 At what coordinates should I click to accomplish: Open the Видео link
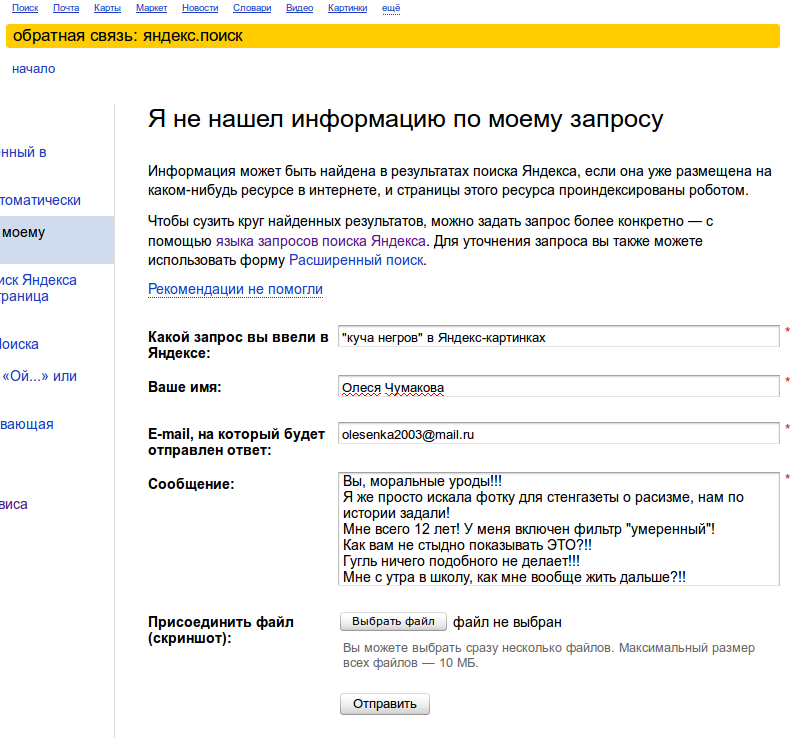click(299, 8)
